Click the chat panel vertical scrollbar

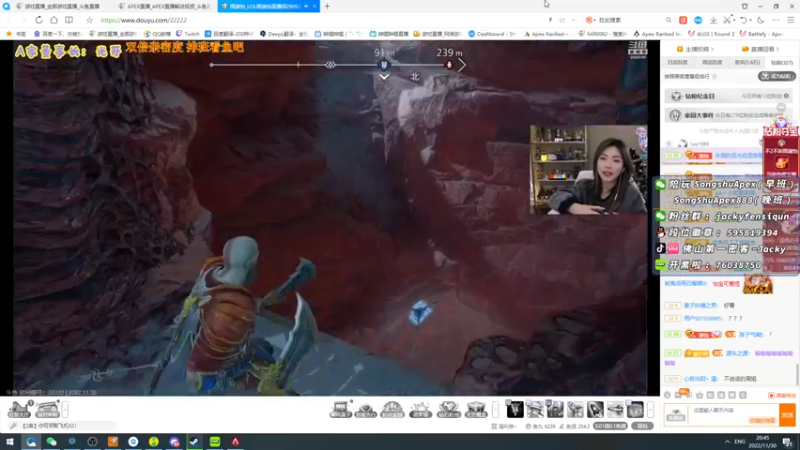[x=797, y=375]
